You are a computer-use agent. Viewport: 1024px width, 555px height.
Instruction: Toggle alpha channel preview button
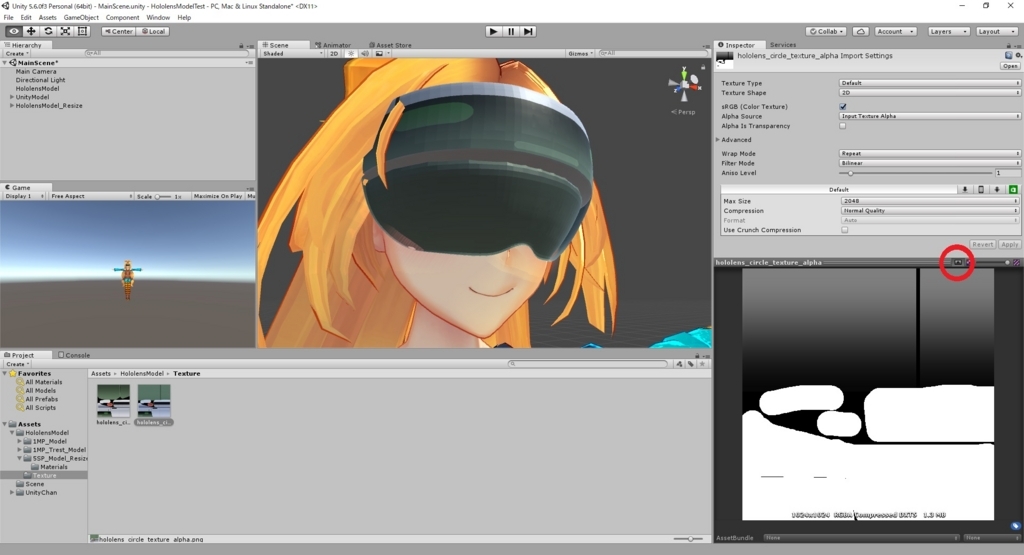(958, 262)
